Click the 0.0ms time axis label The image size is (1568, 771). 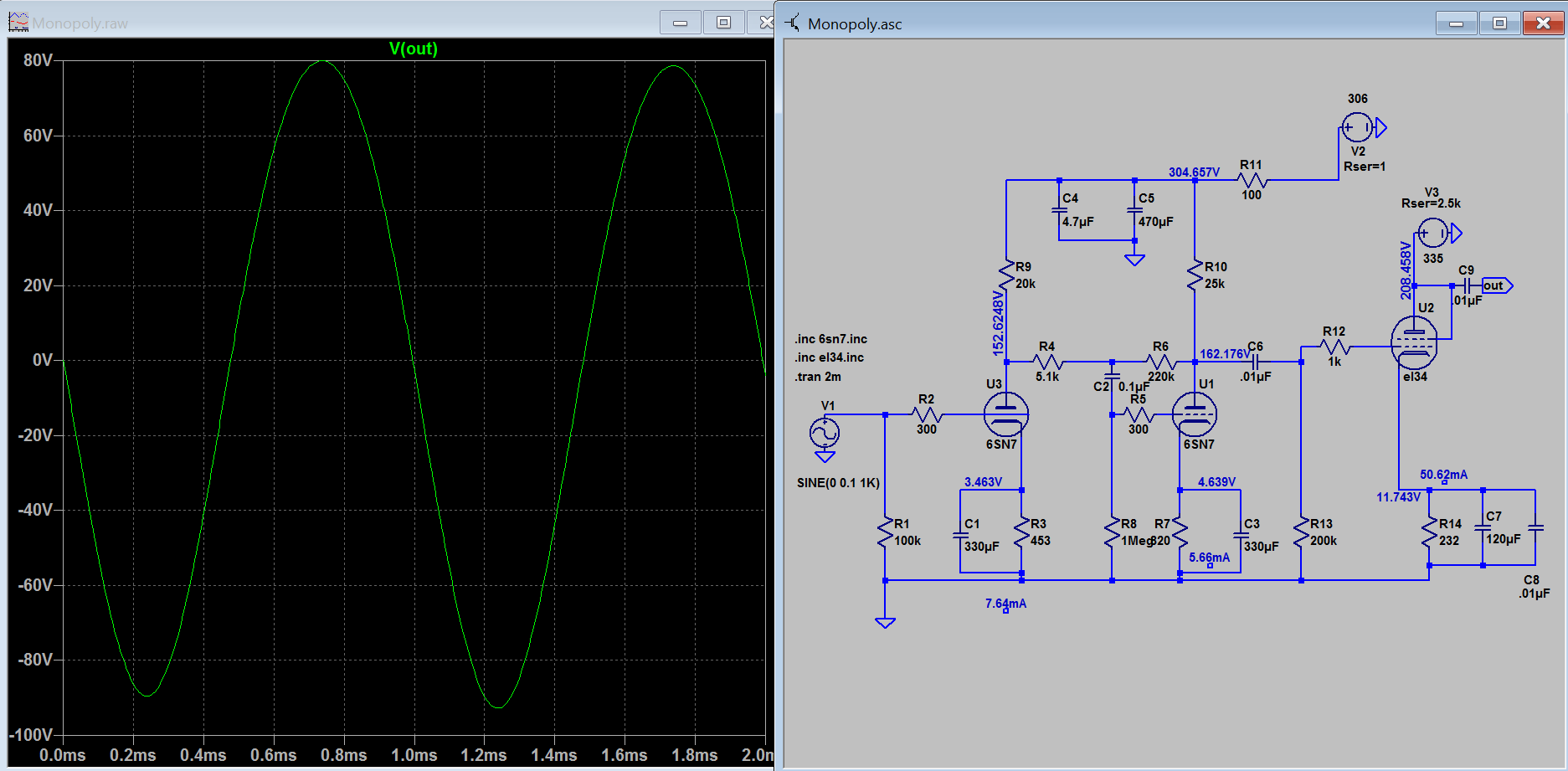[x=63, y=755]
